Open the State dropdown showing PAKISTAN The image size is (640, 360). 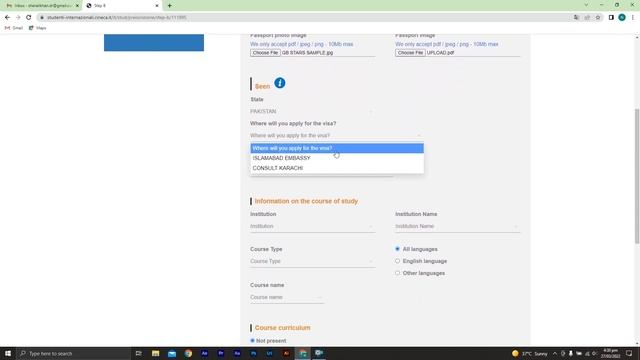312,111
